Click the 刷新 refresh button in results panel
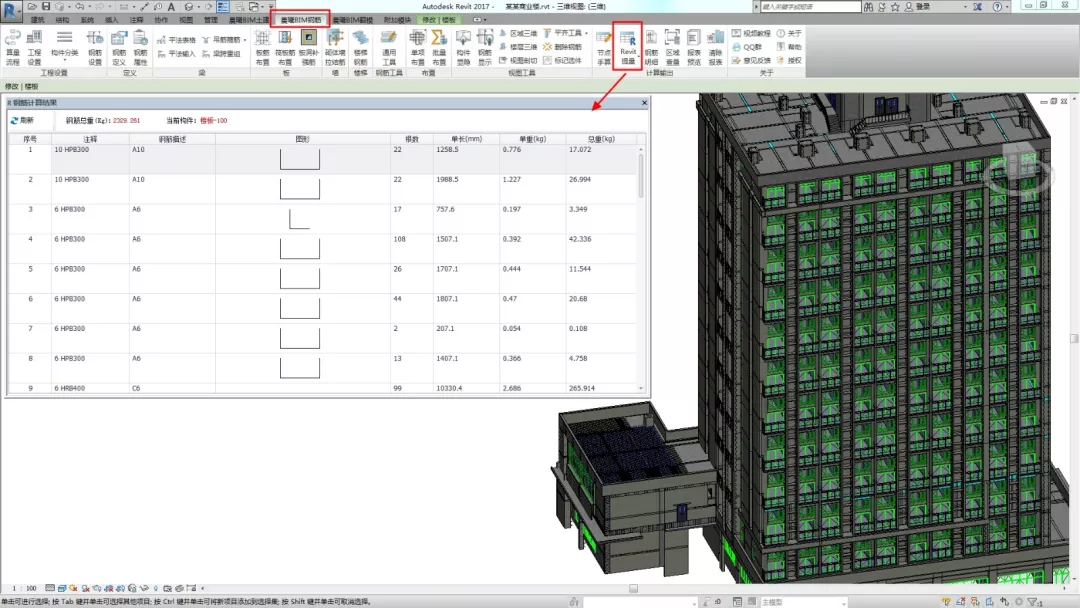Viewport: 1080px width, 608px height. [21, 120]
